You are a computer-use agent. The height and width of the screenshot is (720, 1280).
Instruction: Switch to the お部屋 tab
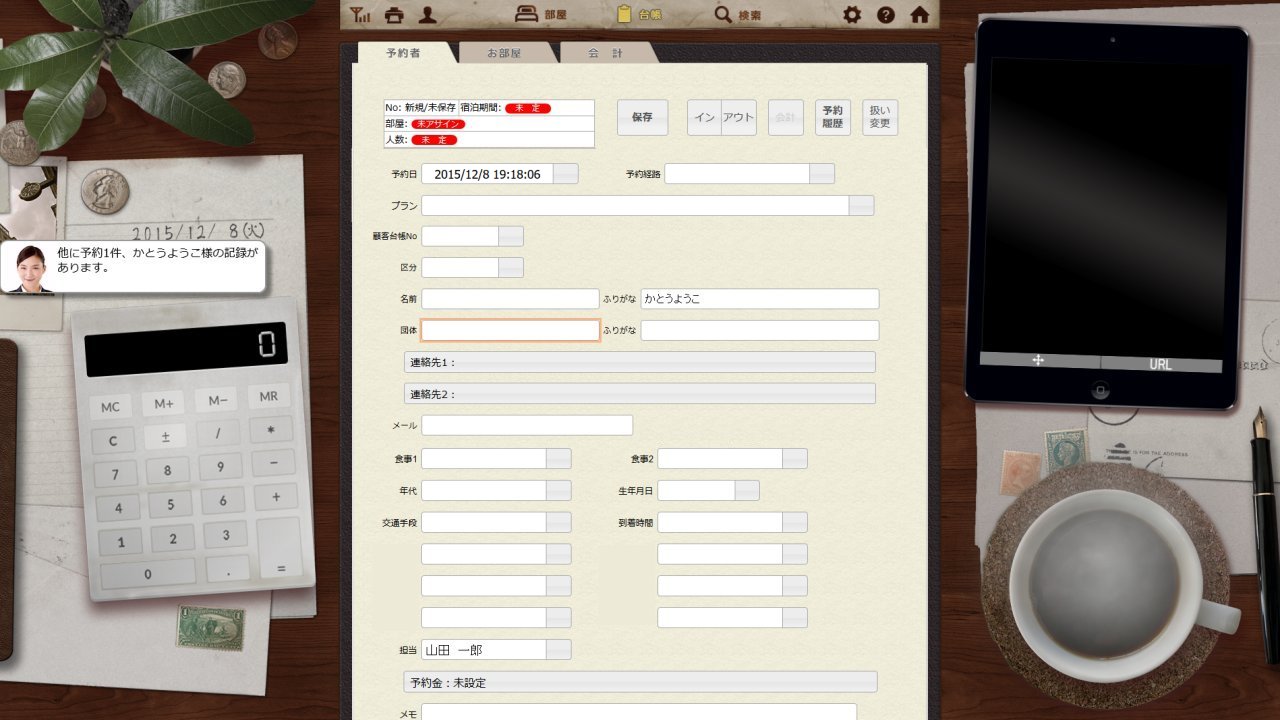coord(504,53)
